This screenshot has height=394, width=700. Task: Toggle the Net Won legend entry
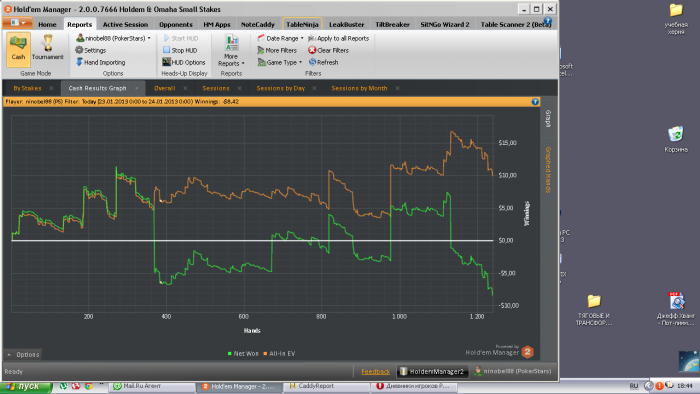coord(243,353)
